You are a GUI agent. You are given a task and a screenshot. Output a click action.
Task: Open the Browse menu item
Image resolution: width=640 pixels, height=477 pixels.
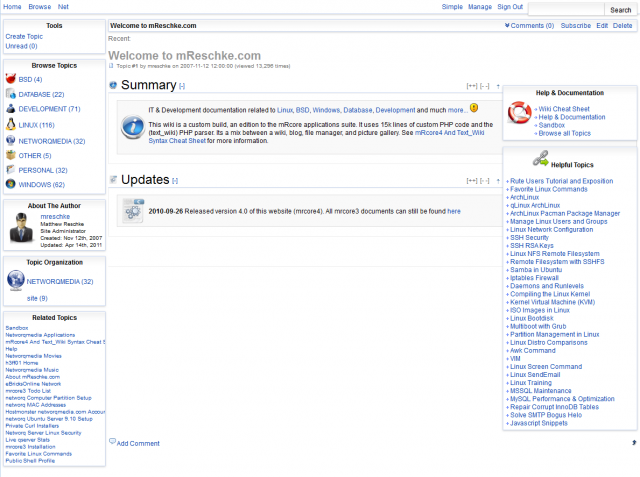(40, 7)
